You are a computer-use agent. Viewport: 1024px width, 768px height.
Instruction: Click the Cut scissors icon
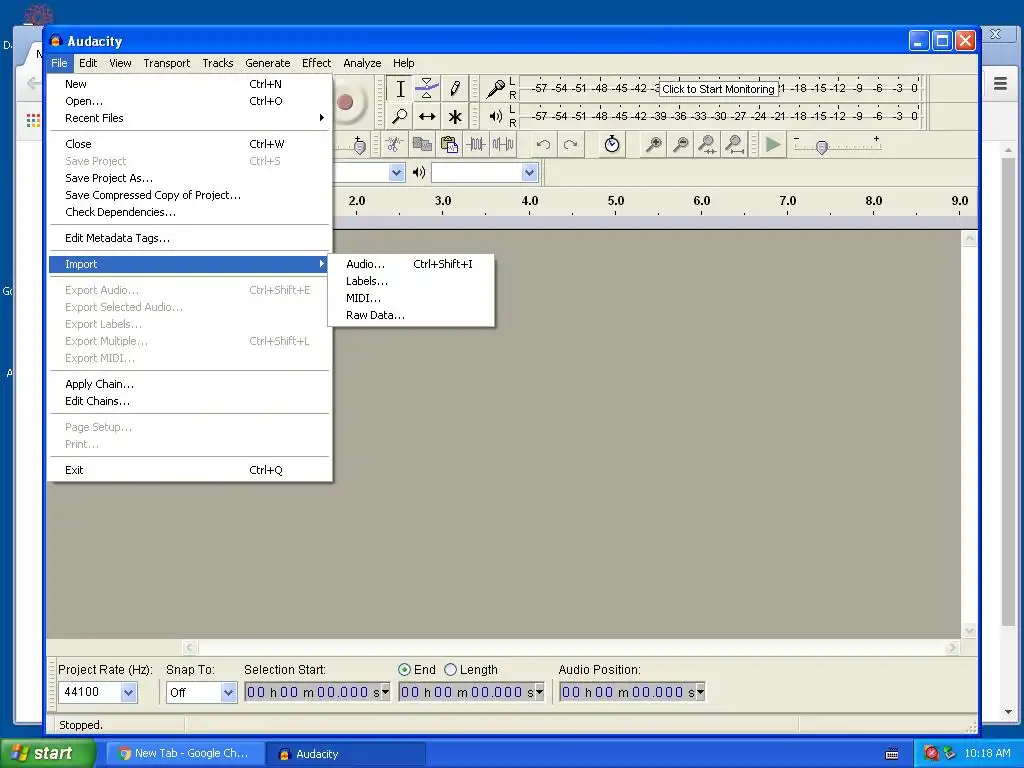pos(393,144)
